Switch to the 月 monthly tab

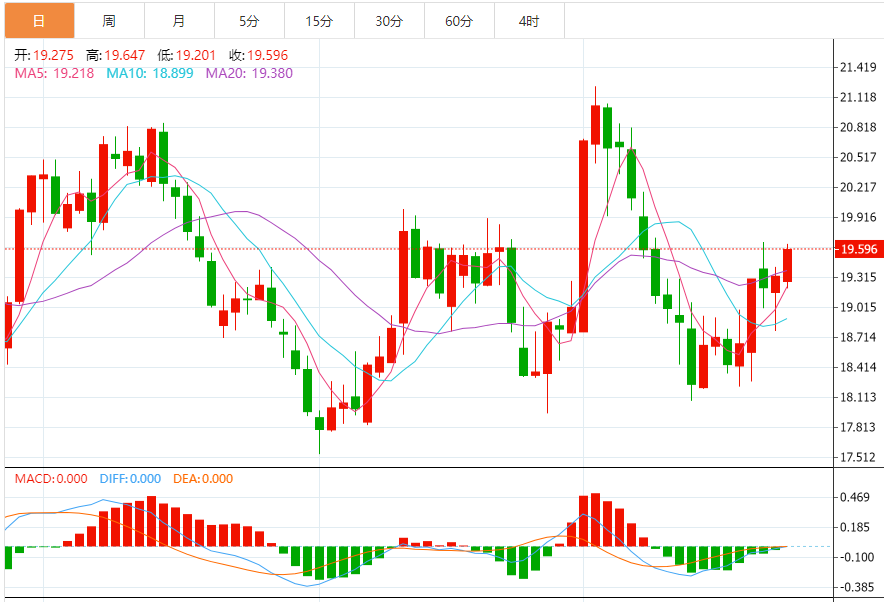point(179,21)
